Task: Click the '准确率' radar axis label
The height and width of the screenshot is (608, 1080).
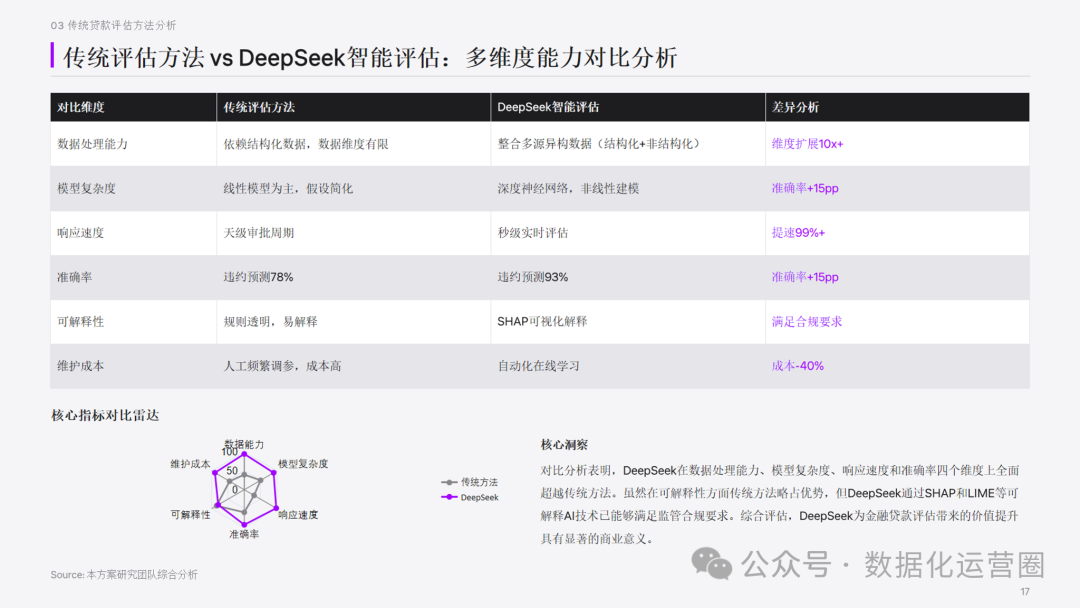Action: coord(244,534)
